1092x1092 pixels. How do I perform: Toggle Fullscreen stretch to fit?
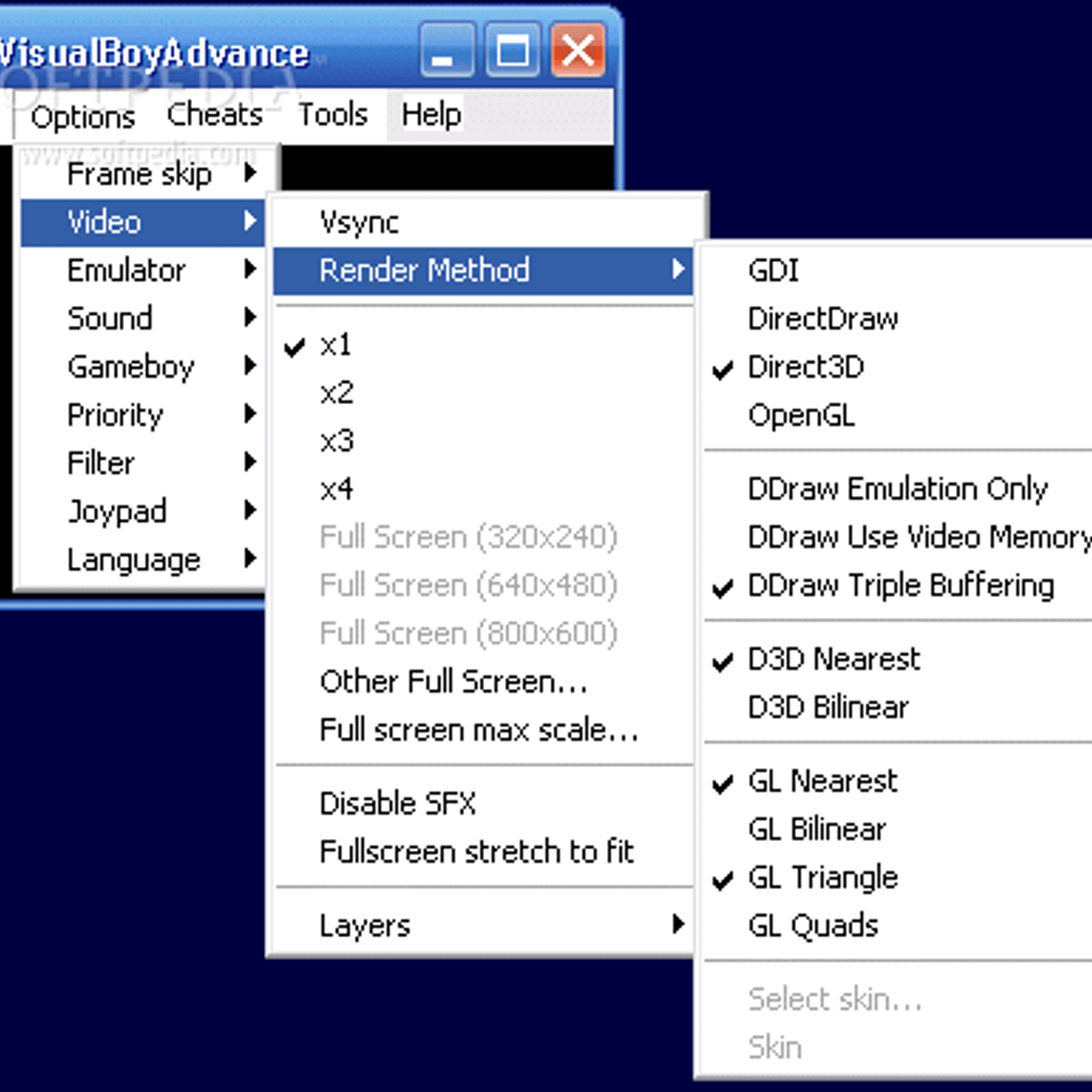pyautogui.click(x=483, y=852)
